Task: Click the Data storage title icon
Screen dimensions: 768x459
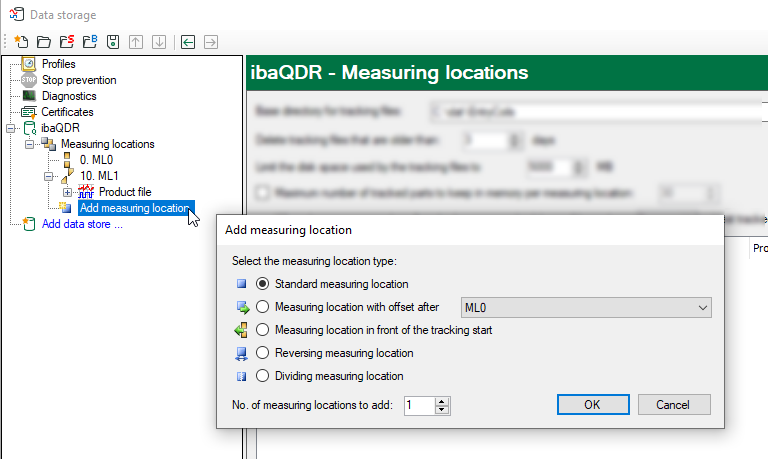Action: (17, 14)
